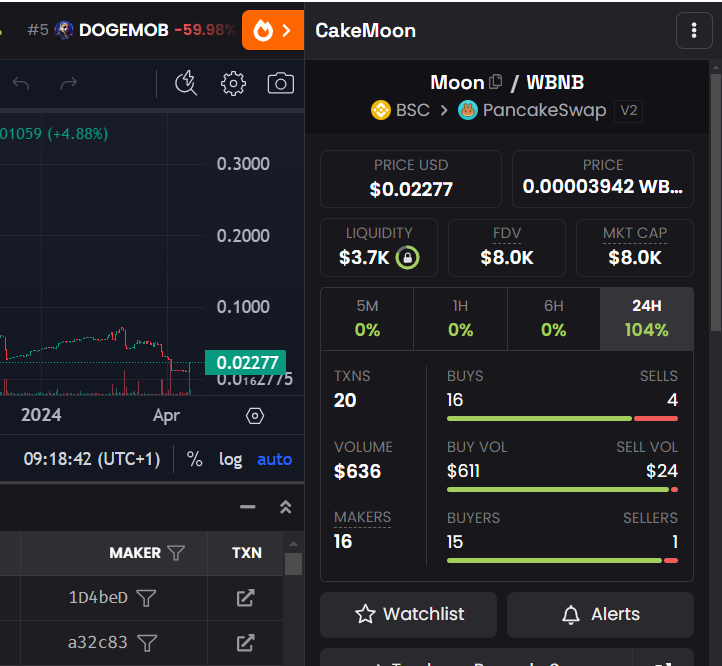
Task: Click maker address a32c83
Action: click(98, 643)
